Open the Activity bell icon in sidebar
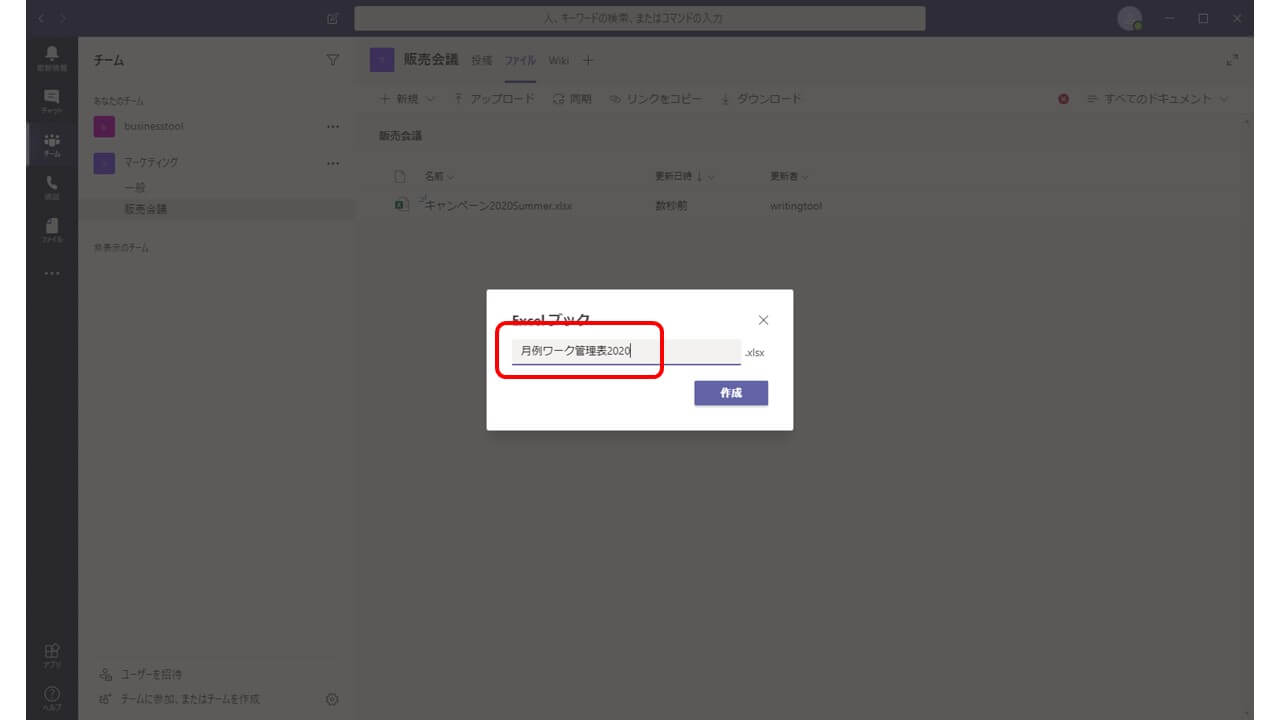This screenshot has height=720, width=1280. pos(52,57)
